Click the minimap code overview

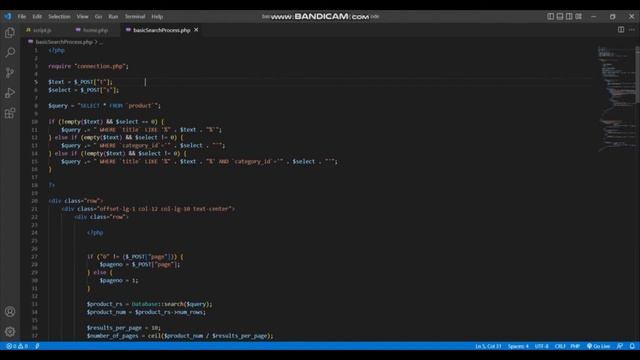coord(616,98)
